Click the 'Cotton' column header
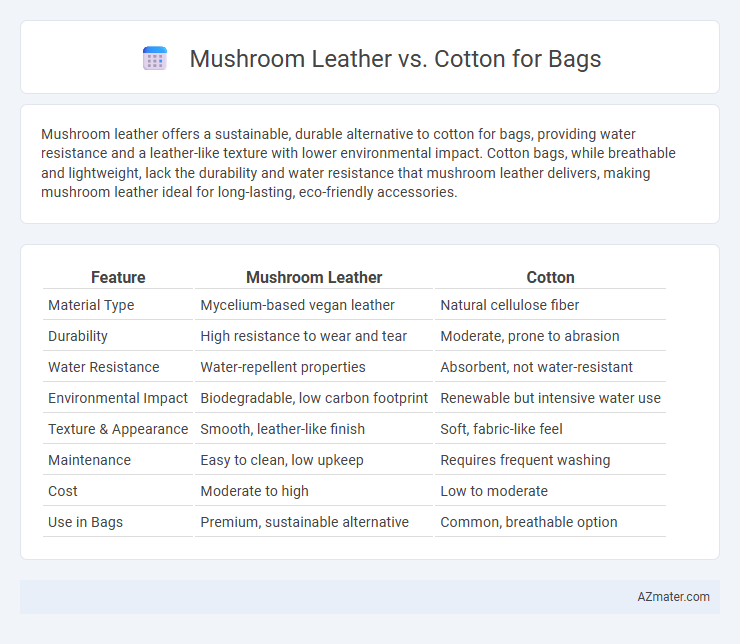 (550, 277)
